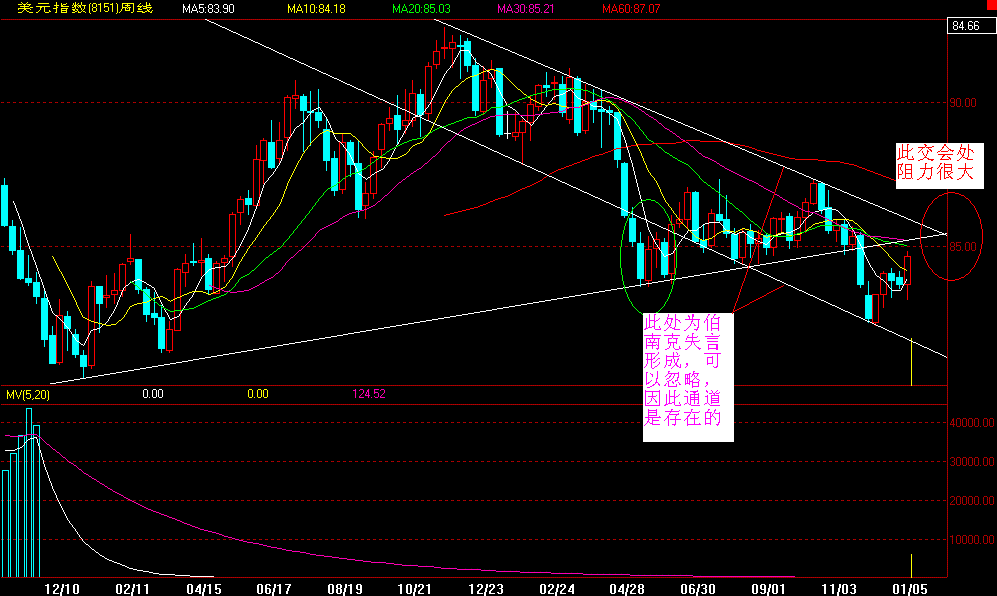Select the MA60:87.07 indicator label

coord(631,9)
